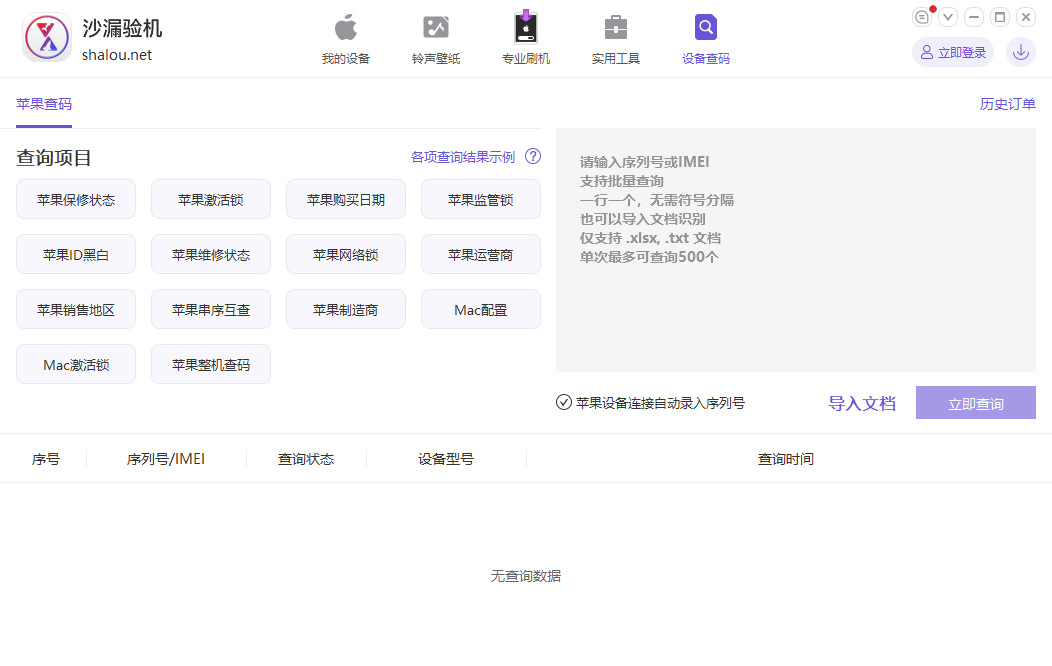Click 导入文档 to import a document
The image size is (1052, 666).
[x=861, y=403]
